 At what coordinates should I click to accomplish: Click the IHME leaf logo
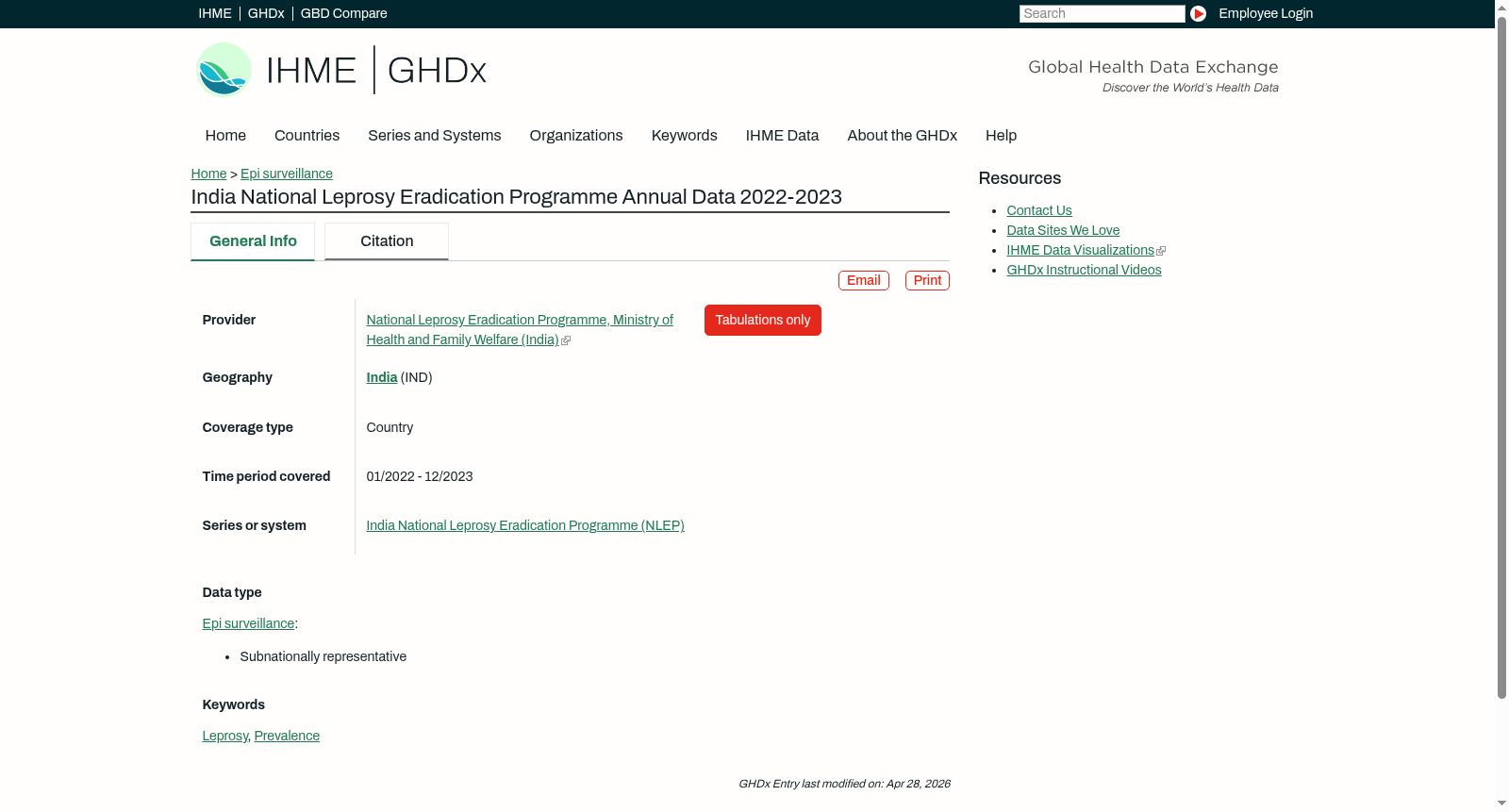[x=224, y=70]
